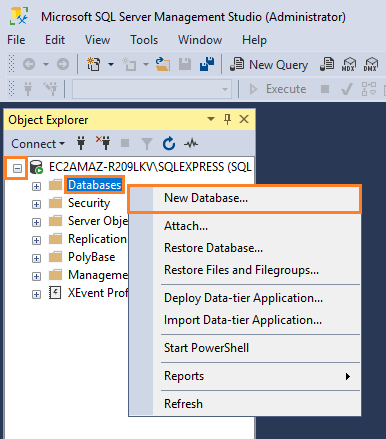386x439 pixels.
Task: Choose Deploy Data-tier Application...
Action: point(245,298)
